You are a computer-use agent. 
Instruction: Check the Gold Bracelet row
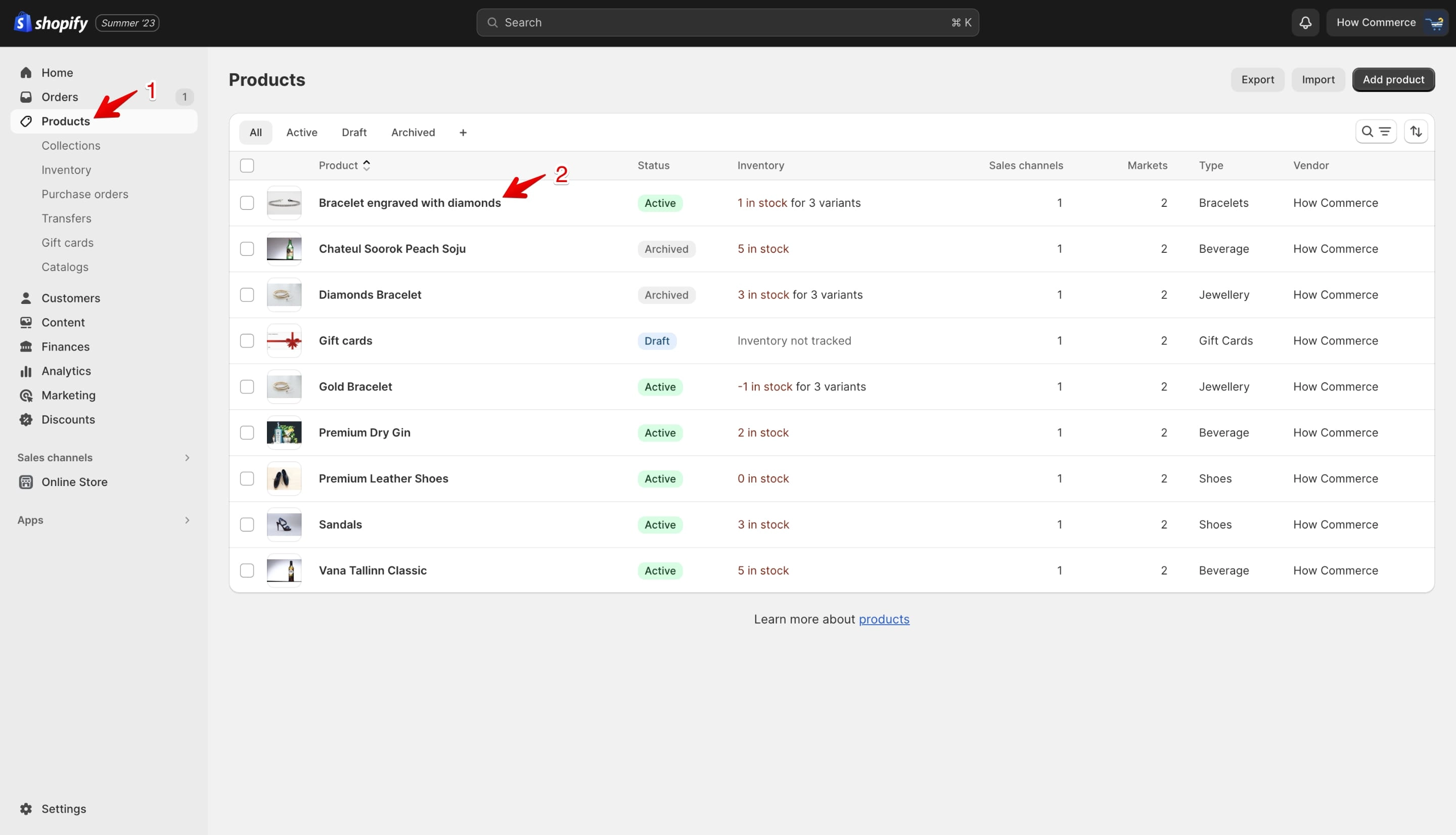coord(247,386)
